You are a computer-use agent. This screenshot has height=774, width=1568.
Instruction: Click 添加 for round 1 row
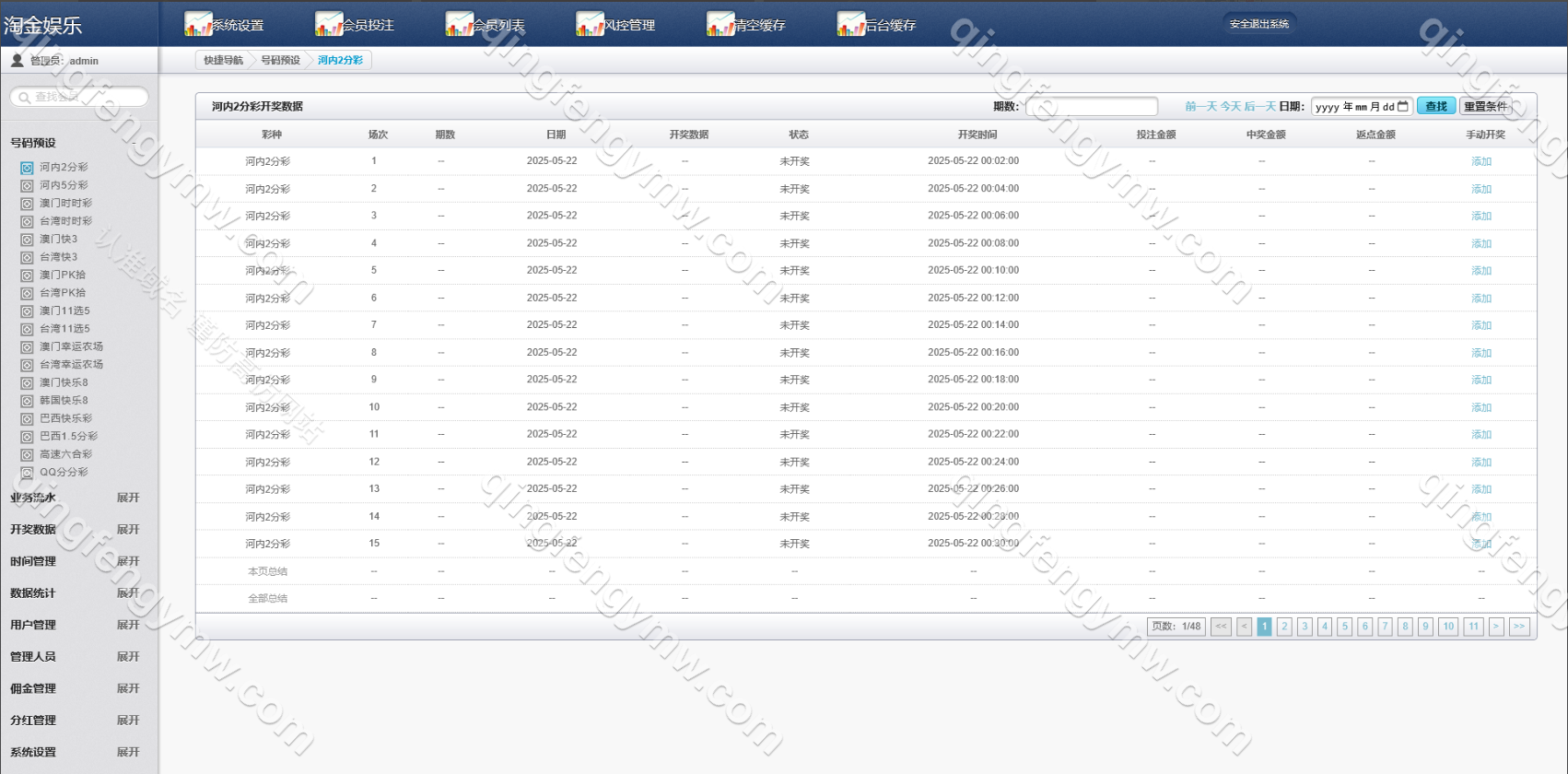coord(1480,161)
